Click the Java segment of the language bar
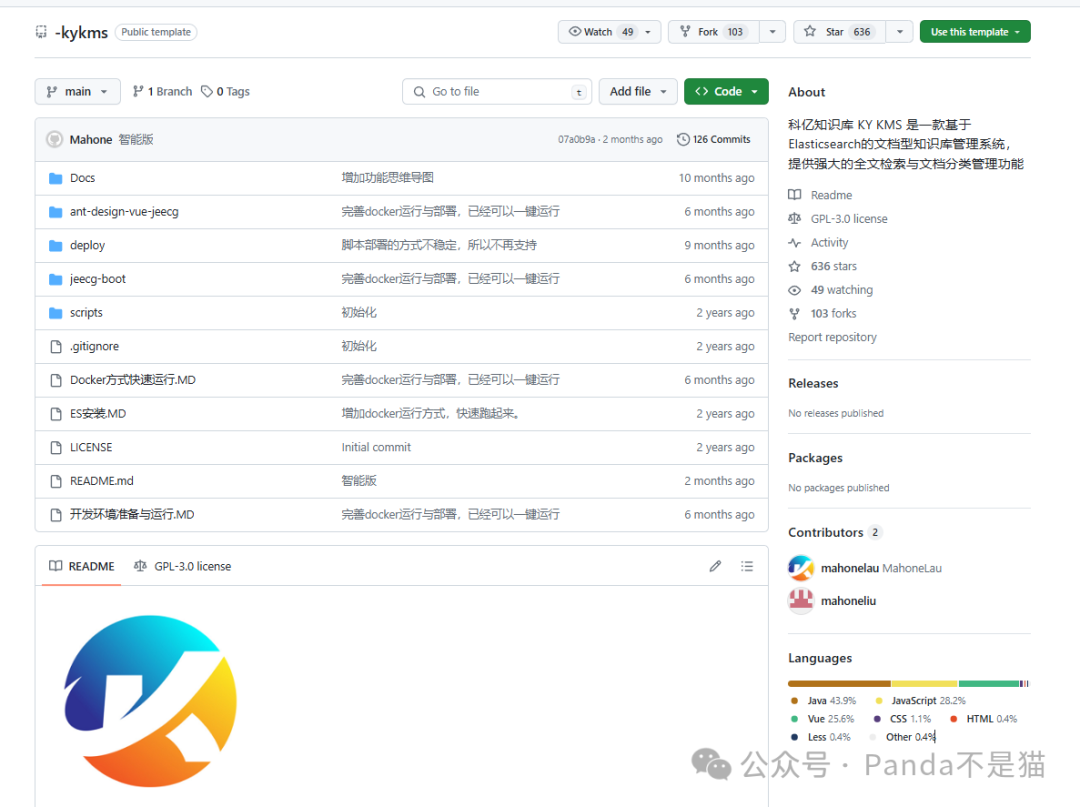This screenshot has height=807, width=1080. tap(839, 684)
